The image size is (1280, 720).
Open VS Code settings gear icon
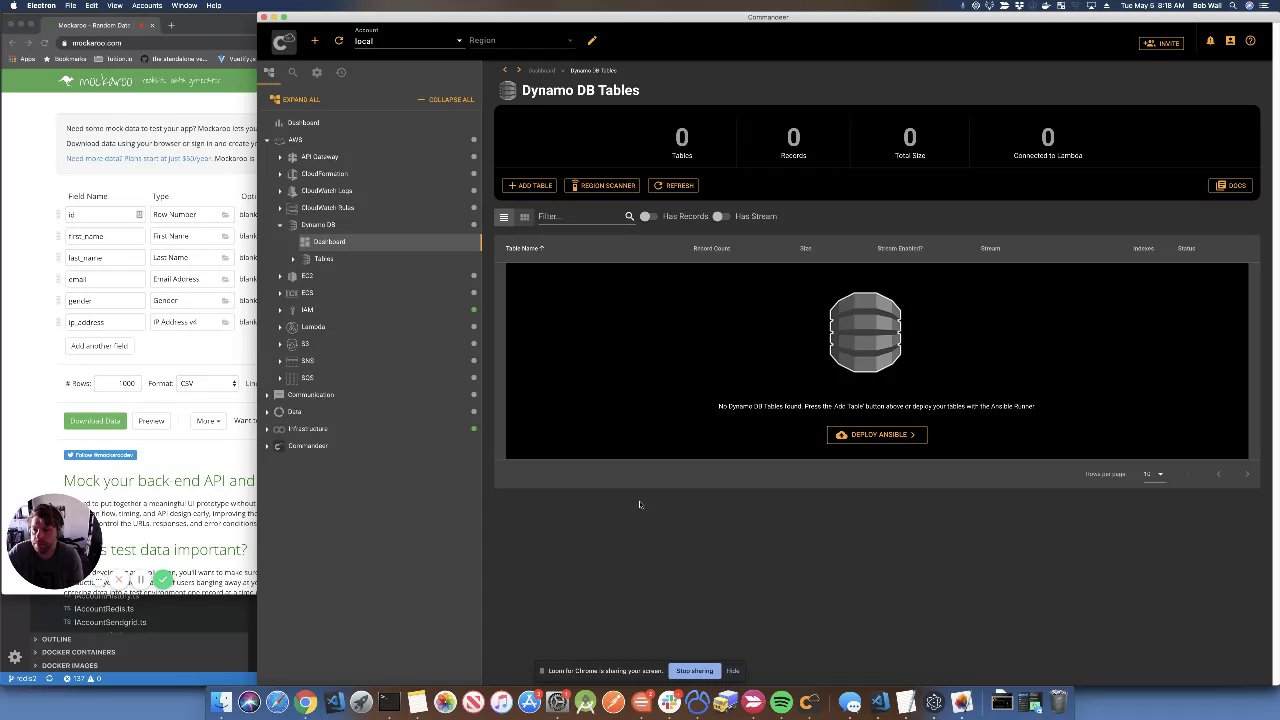click(x=15, y=657)
